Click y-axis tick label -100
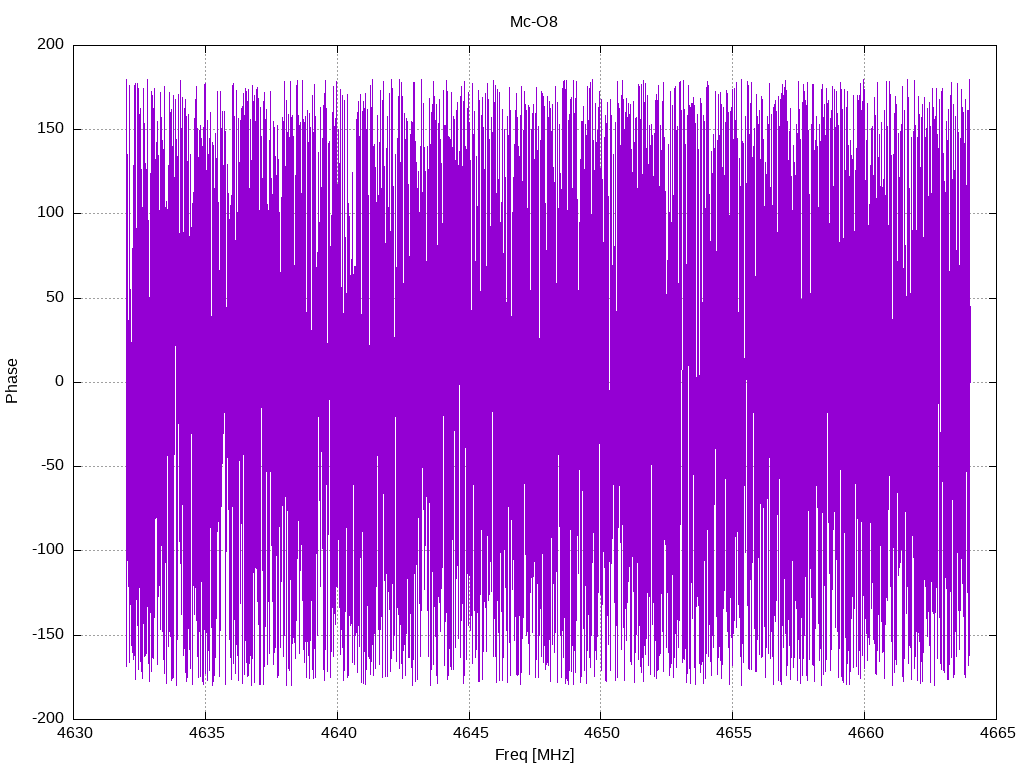This screenshot has width=1024, height=768. click(48, 550)
